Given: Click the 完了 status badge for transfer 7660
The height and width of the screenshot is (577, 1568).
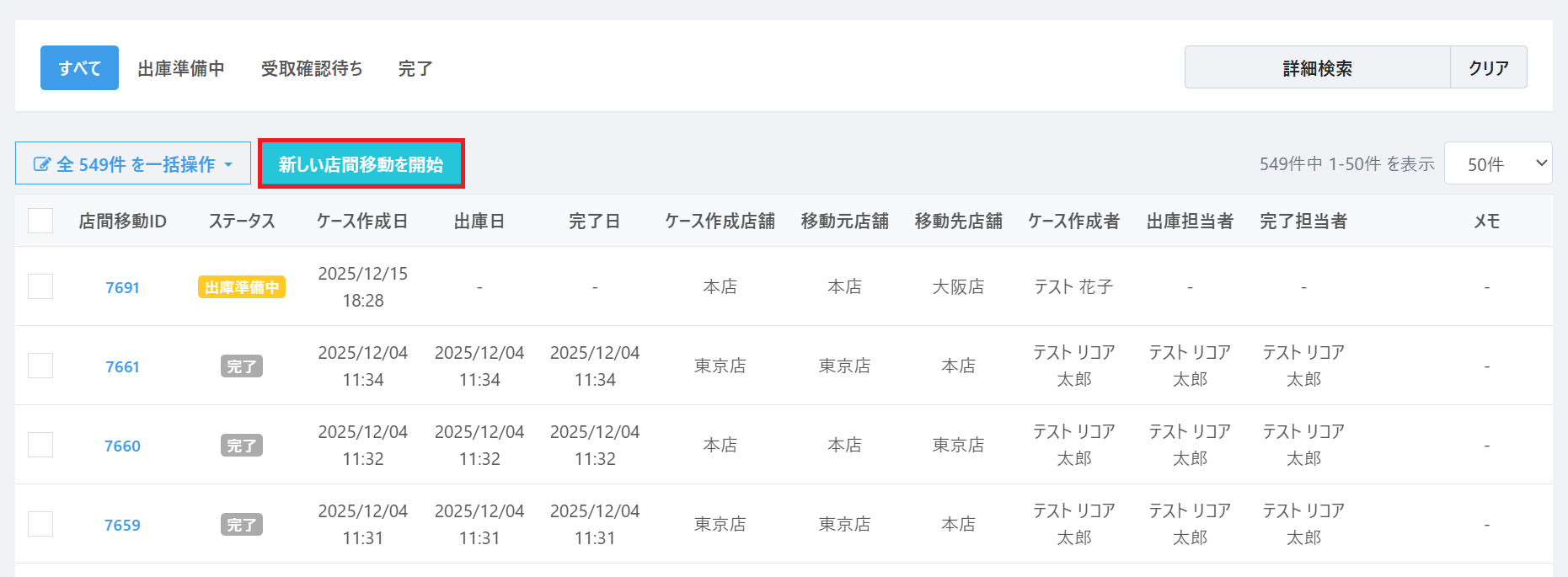Looking at the screenshot, I should (242, 446).
